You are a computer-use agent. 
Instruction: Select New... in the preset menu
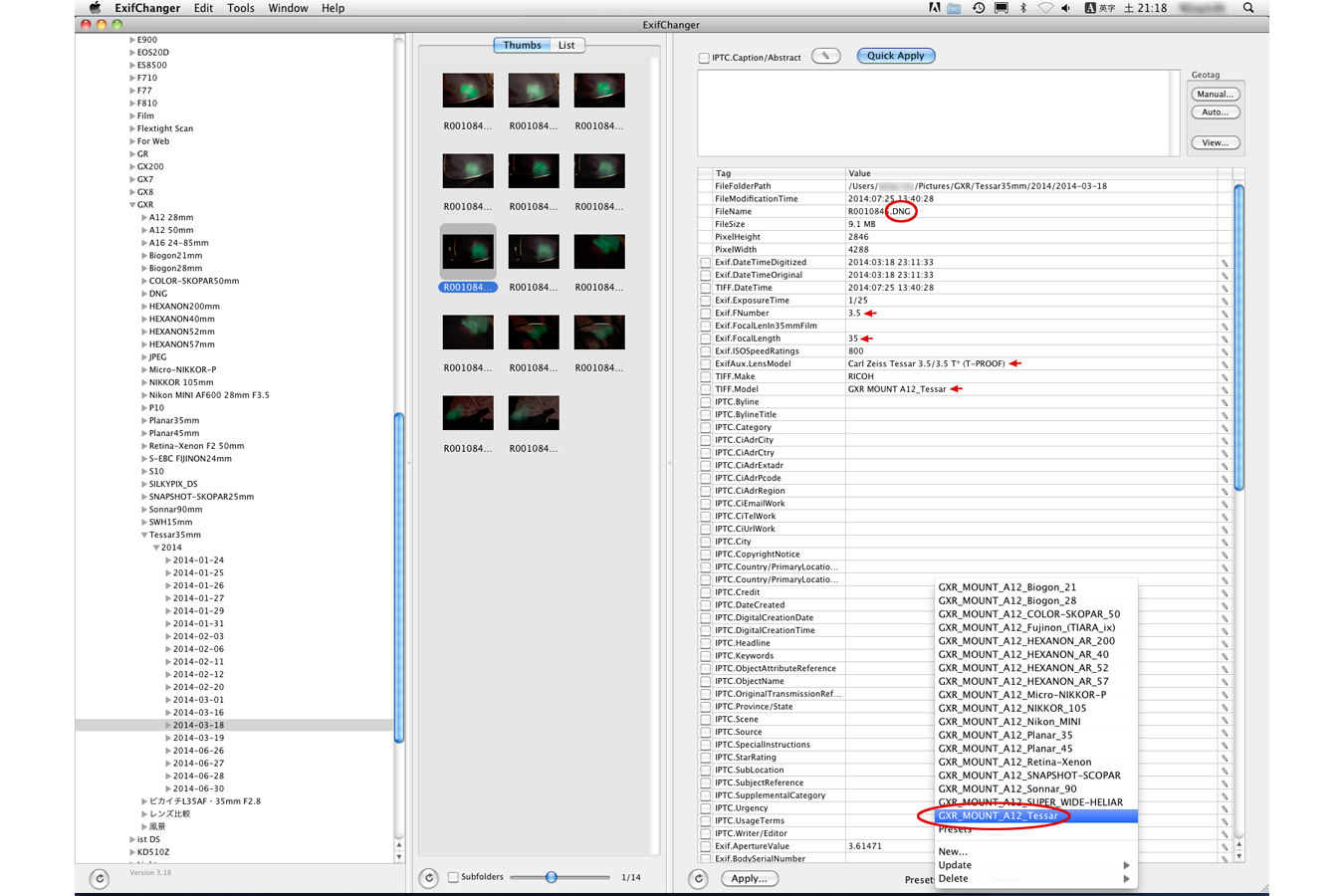coord(1035,852)
